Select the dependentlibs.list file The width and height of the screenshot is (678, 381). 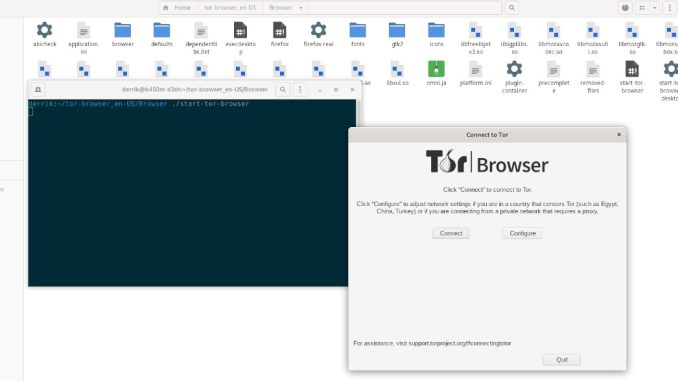201,38
